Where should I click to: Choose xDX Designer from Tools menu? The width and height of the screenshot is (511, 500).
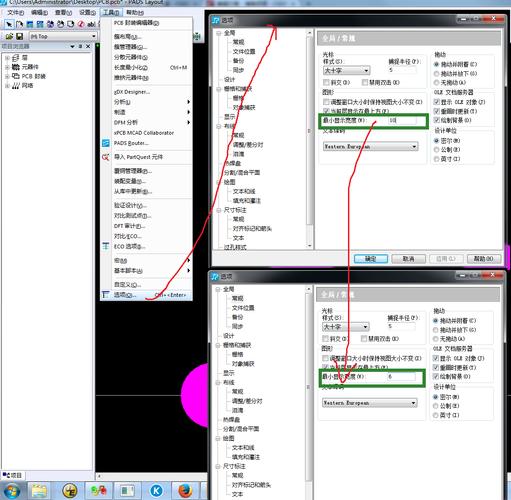pyautogui.click(x=132, y=92)
